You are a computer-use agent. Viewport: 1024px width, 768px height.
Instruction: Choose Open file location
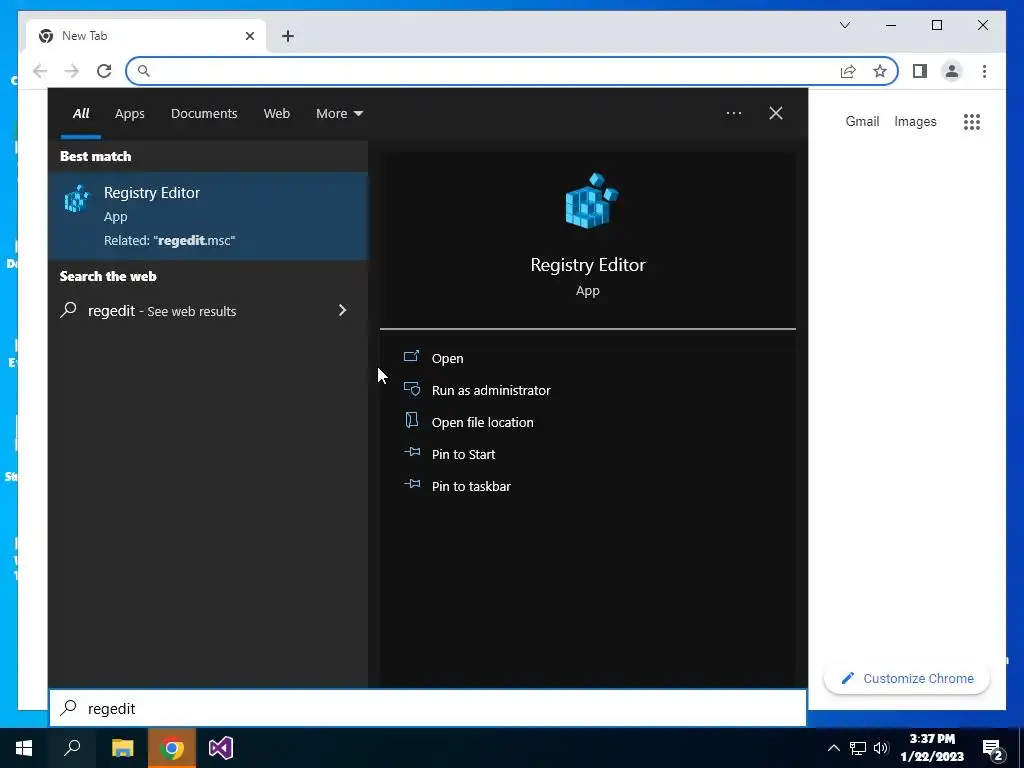point(483,422)
